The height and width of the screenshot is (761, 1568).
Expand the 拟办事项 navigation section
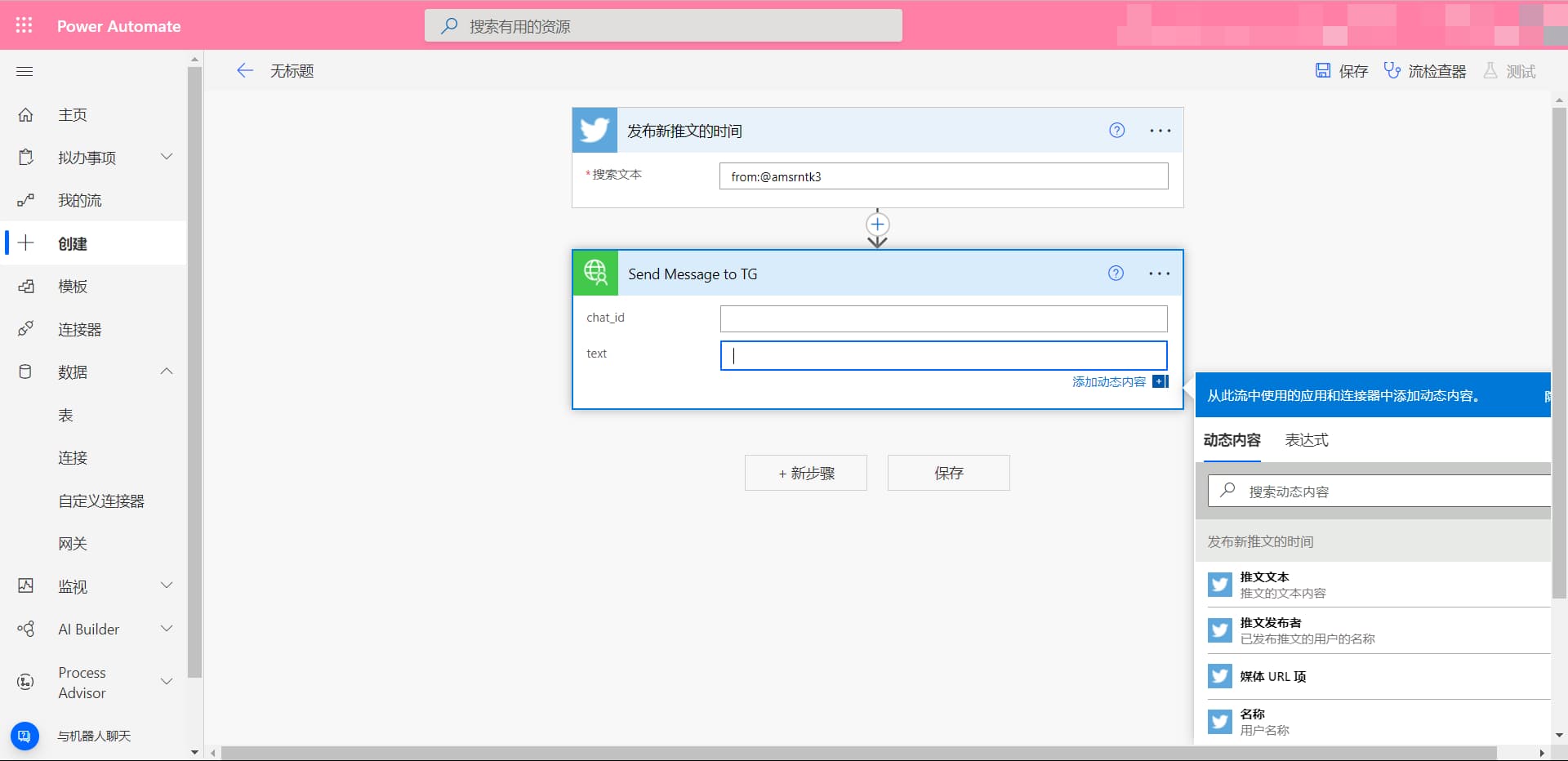click(167, 157)
